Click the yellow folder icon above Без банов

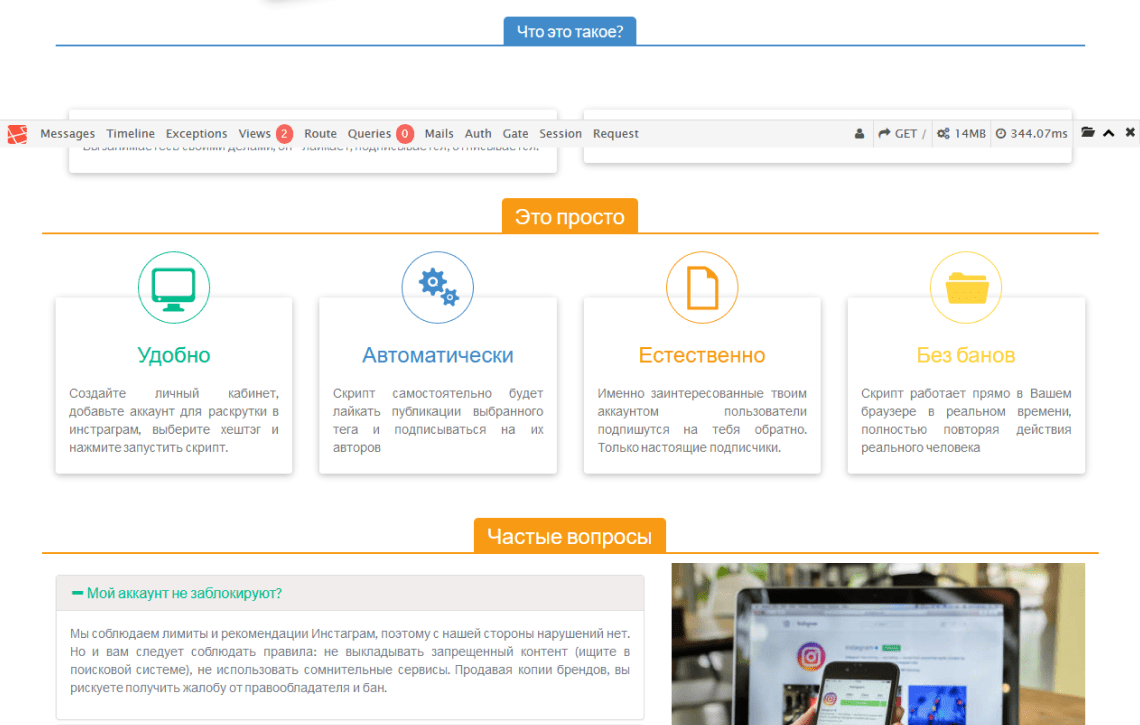click(x=965, y=287)
